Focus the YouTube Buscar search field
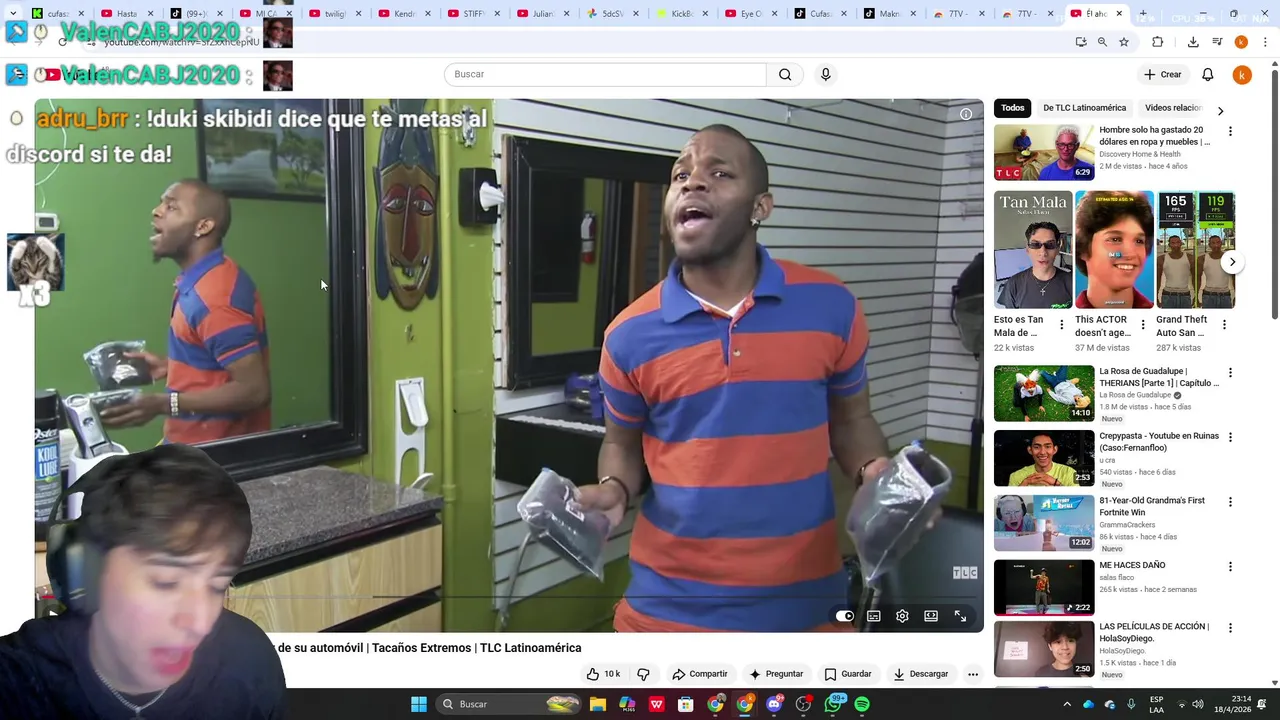Screen dimensions: 1280x720 pos(605,74)
